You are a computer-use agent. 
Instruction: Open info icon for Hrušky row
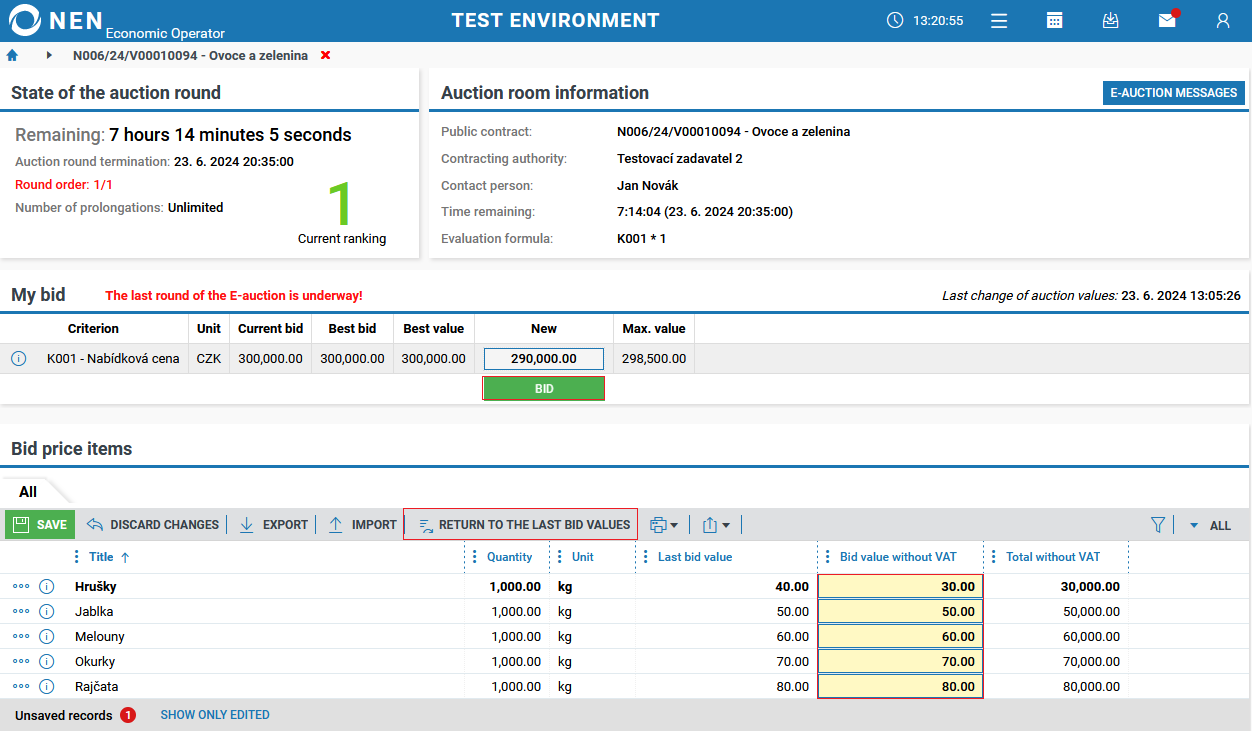[x=46, y=587]
